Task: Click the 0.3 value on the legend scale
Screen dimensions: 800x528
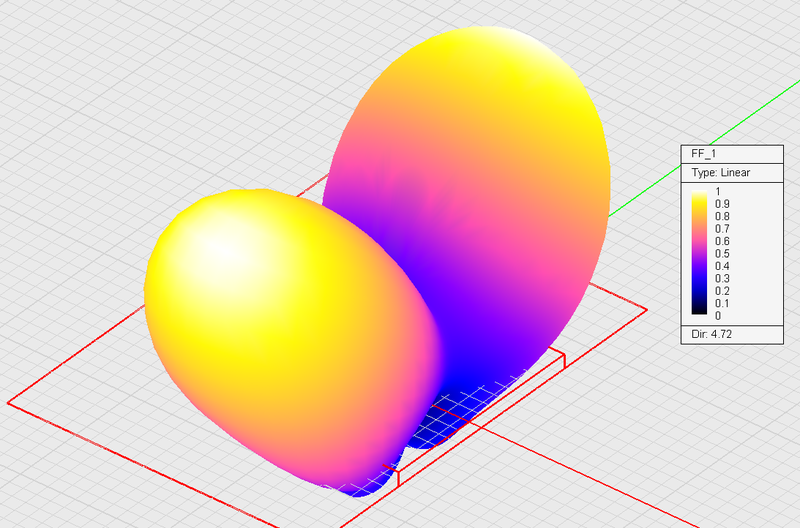Action: [722, 278]
